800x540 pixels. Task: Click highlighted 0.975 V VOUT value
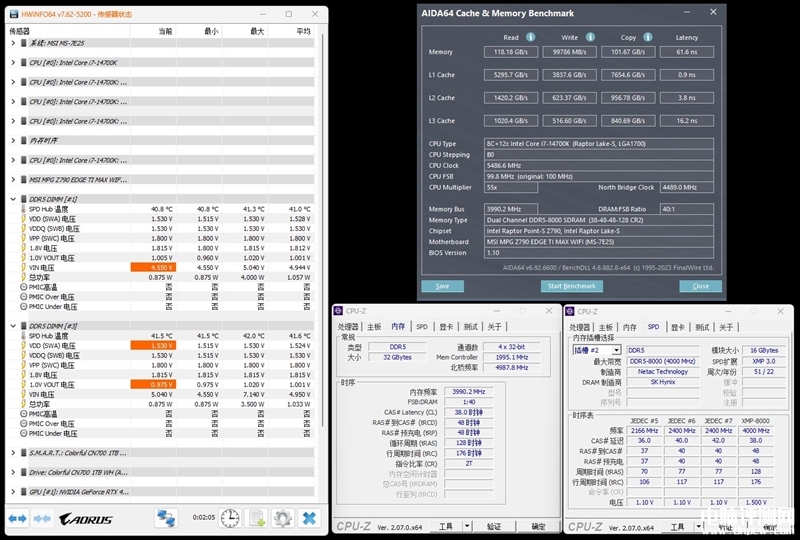pyautogui.click(x=154, y=384)
